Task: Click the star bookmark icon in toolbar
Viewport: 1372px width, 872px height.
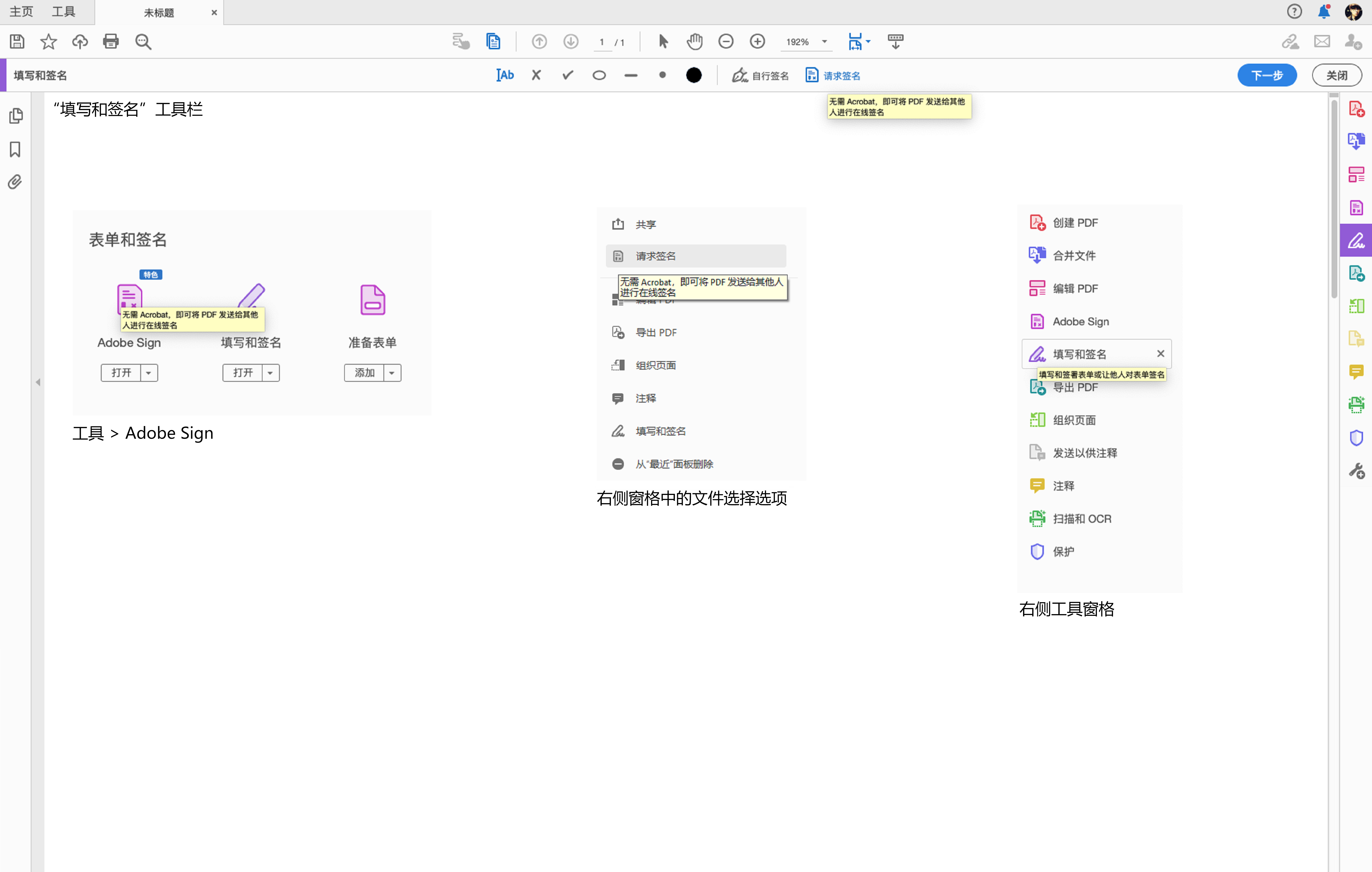Action: [48, 42]
